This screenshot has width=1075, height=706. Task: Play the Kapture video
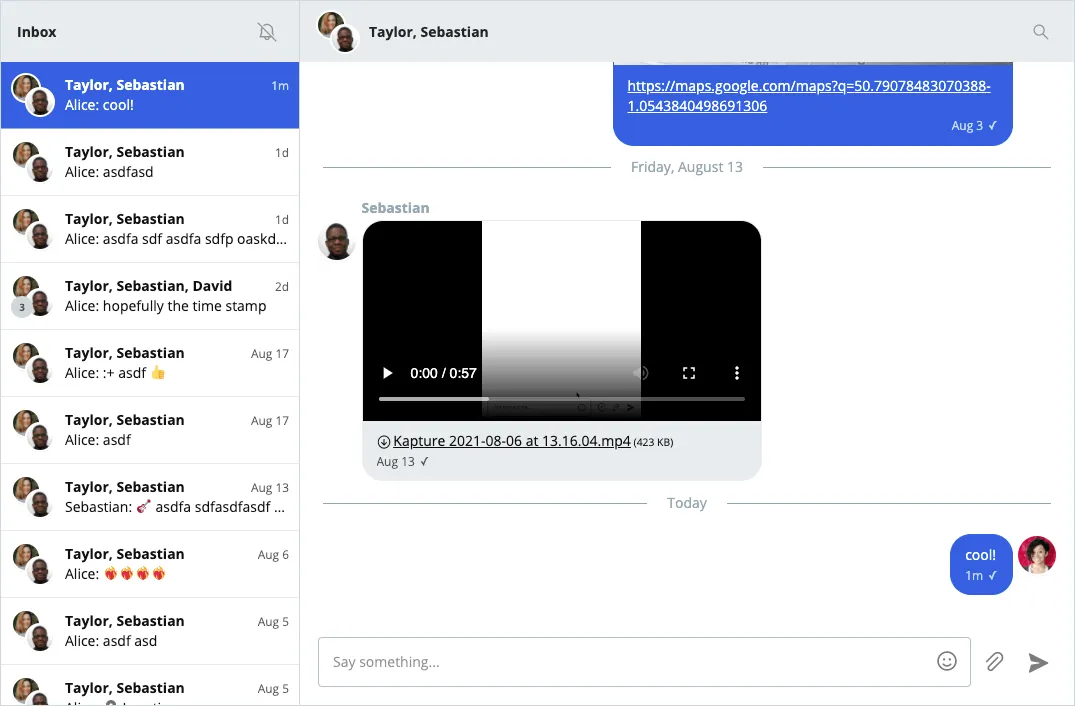[x=387, y=372]
